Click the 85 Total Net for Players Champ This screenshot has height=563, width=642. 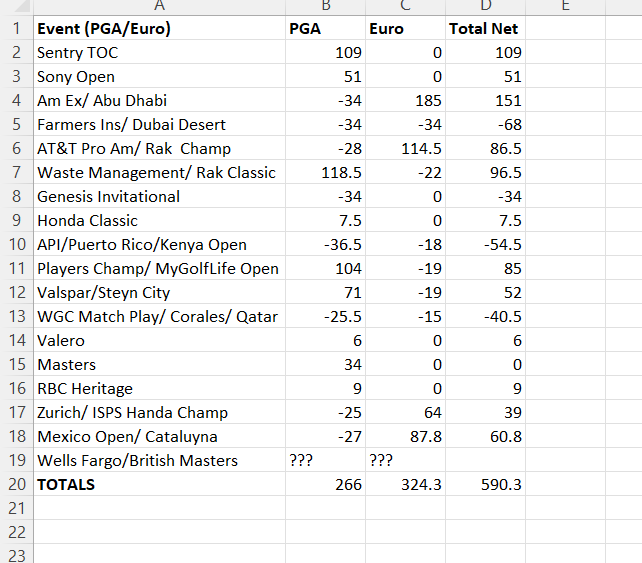click(485, 268)
